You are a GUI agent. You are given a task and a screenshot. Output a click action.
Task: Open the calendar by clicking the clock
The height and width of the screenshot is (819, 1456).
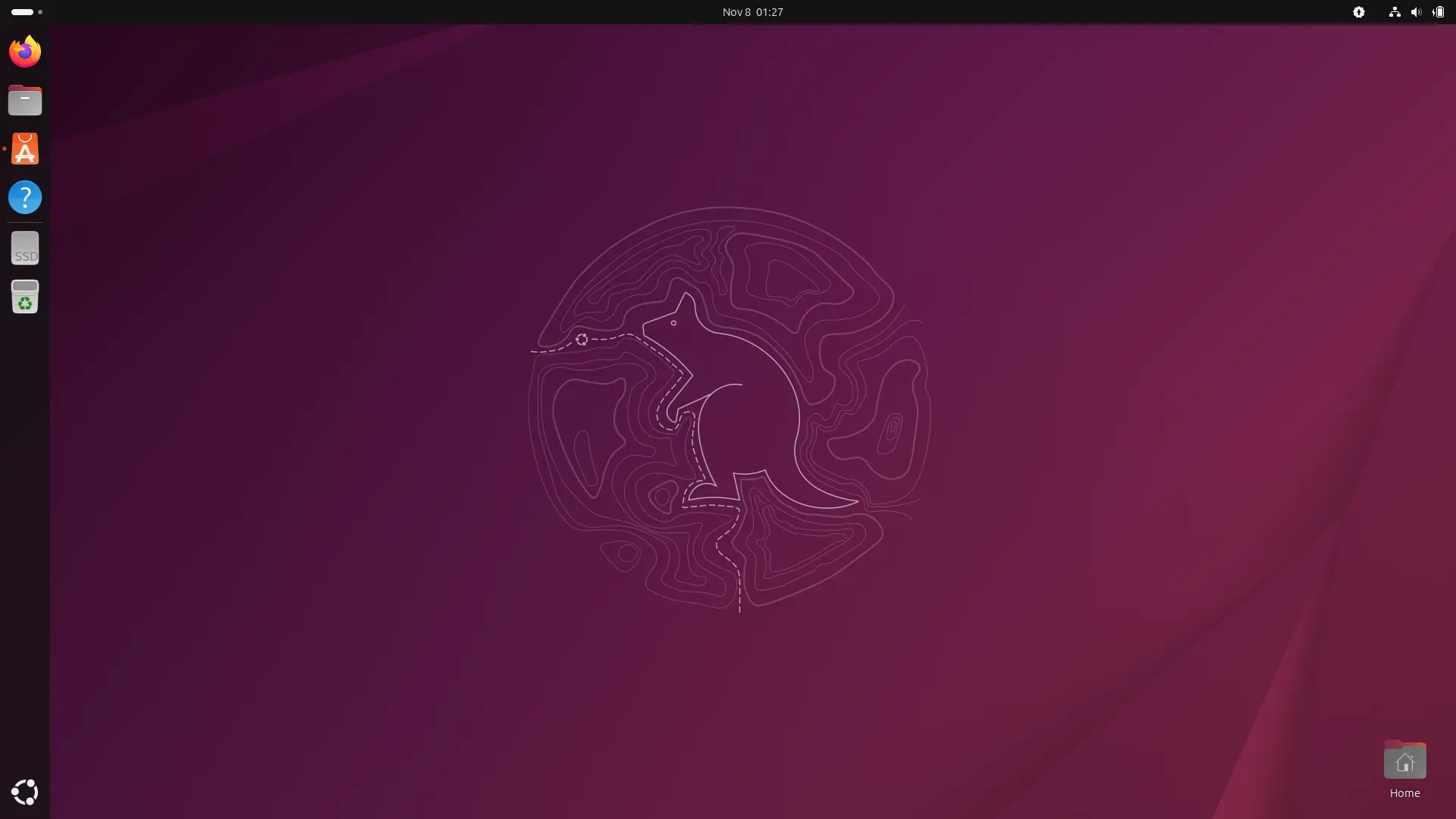(752, 11)
